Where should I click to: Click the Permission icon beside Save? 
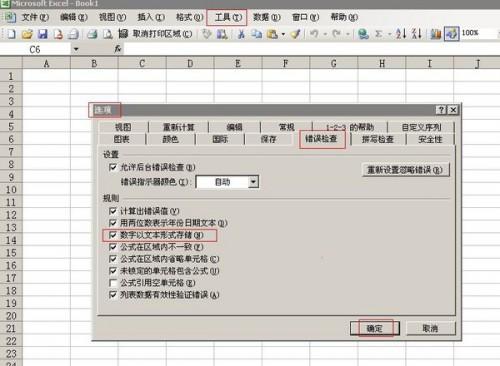(58, 34)
